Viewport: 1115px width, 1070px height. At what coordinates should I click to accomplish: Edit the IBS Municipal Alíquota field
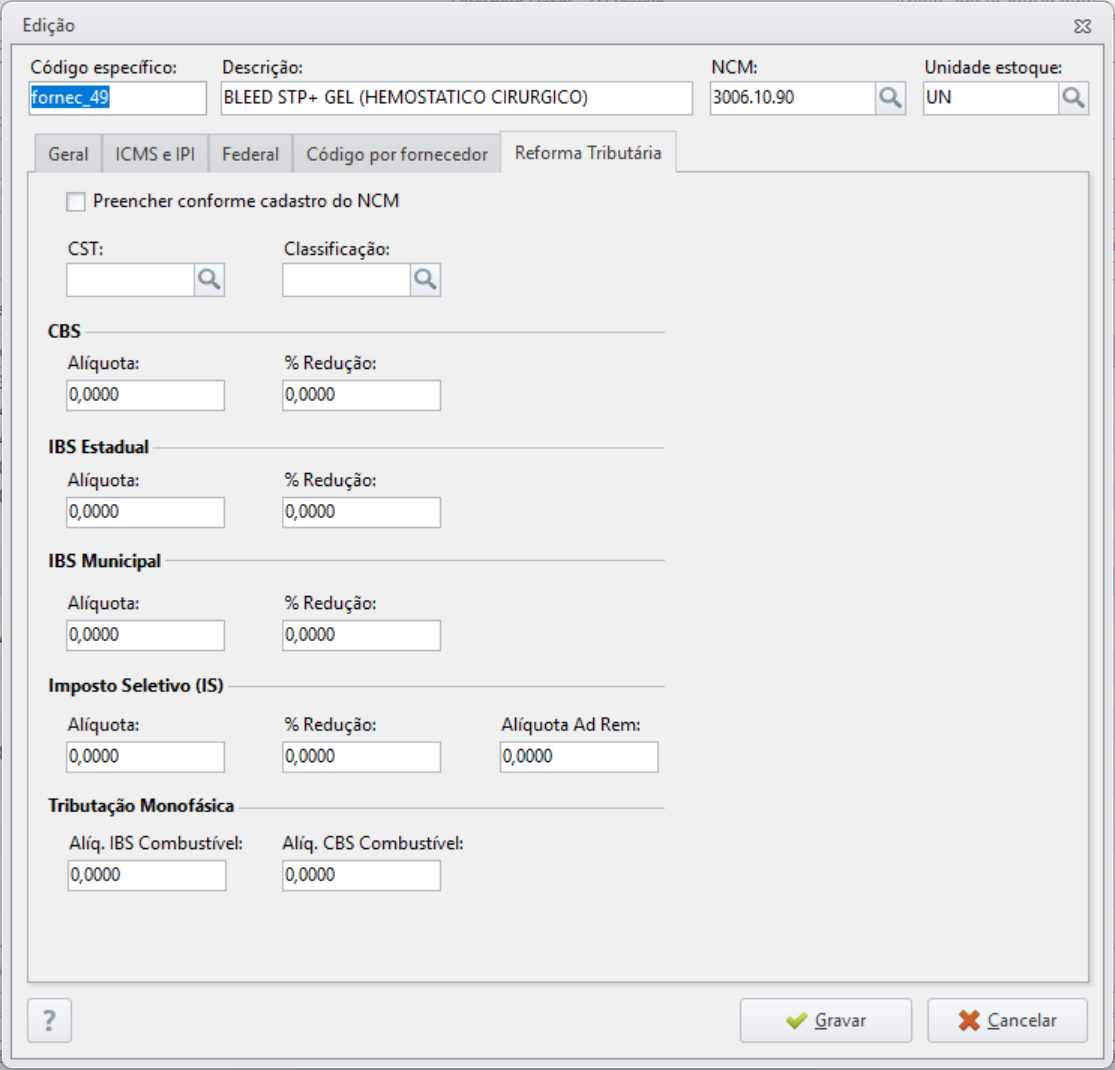[146, 636]
